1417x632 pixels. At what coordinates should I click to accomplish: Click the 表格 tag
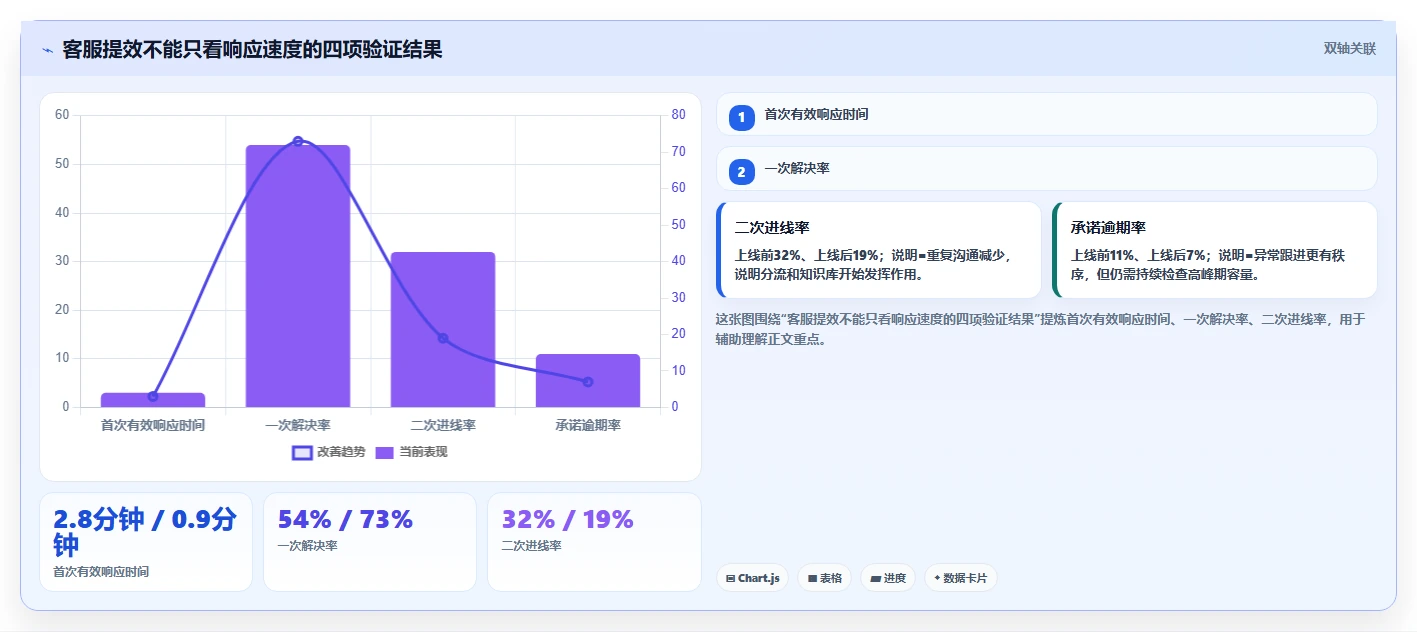(824, 578)
